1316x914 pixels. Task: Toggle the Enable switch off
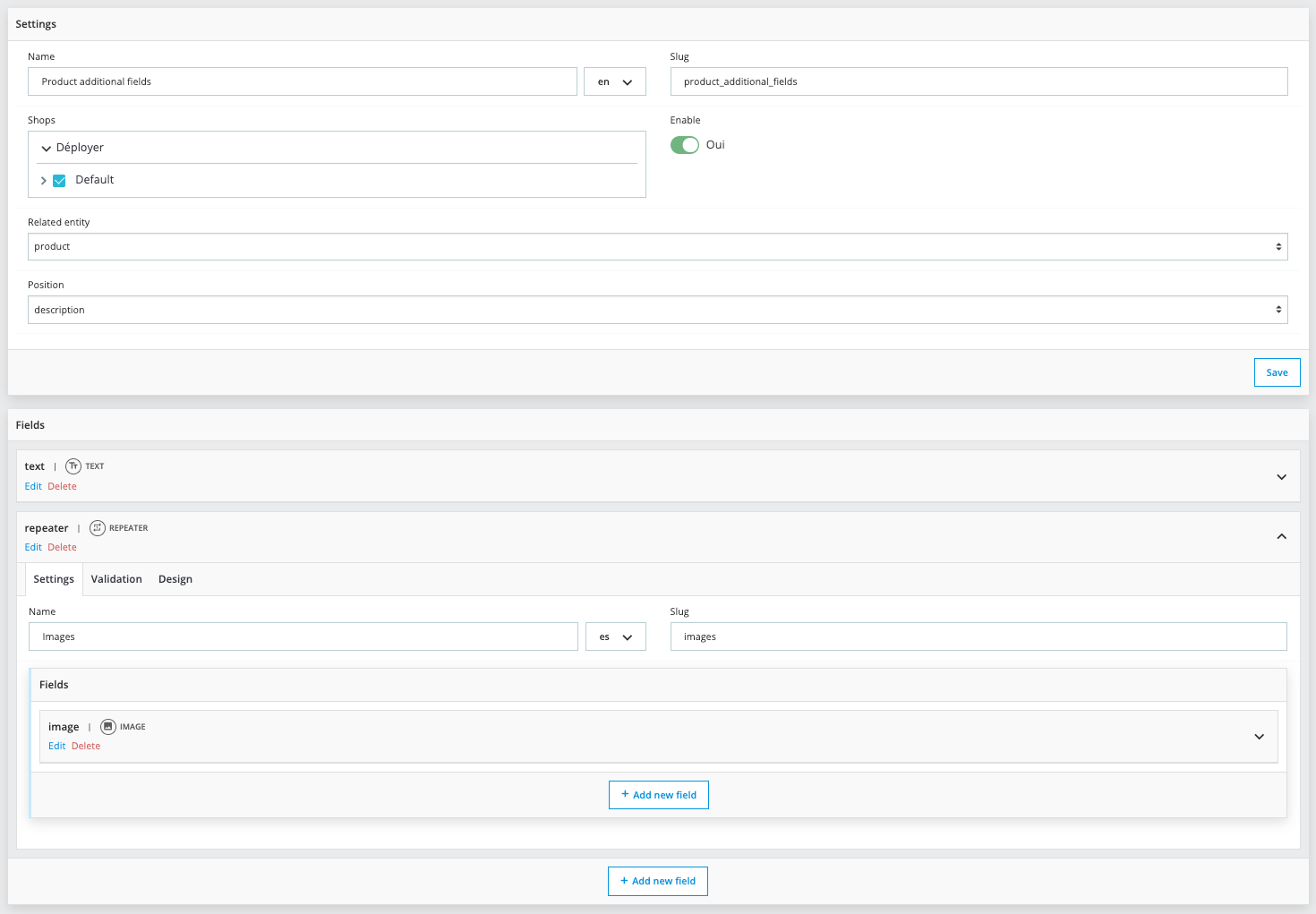pos(685,145)
